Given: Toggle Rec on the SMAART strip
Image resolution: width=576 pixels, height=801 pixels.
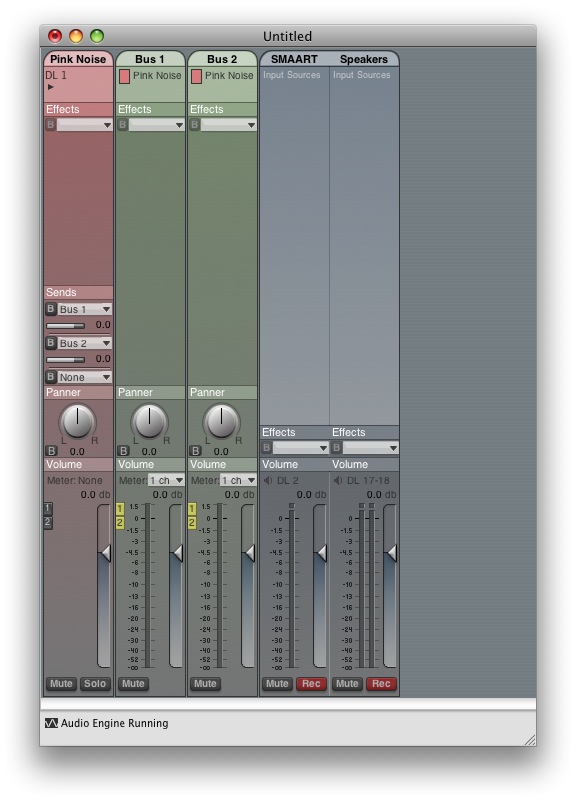Looking at the screenshot, I should click(311, 684).
